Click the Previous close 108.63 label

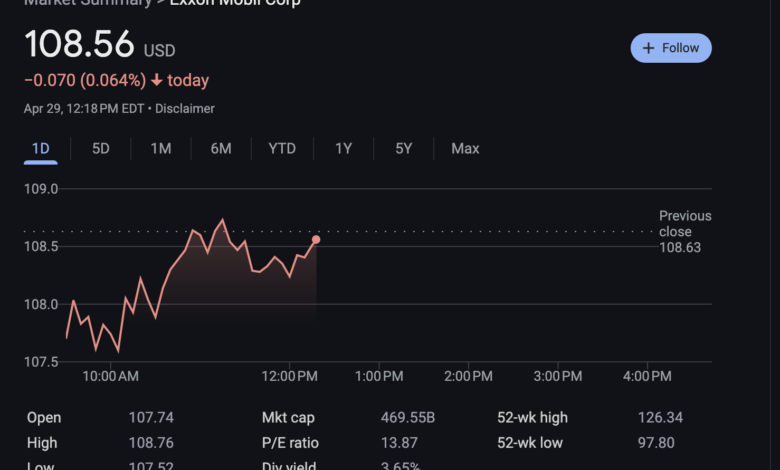point(685,231)
